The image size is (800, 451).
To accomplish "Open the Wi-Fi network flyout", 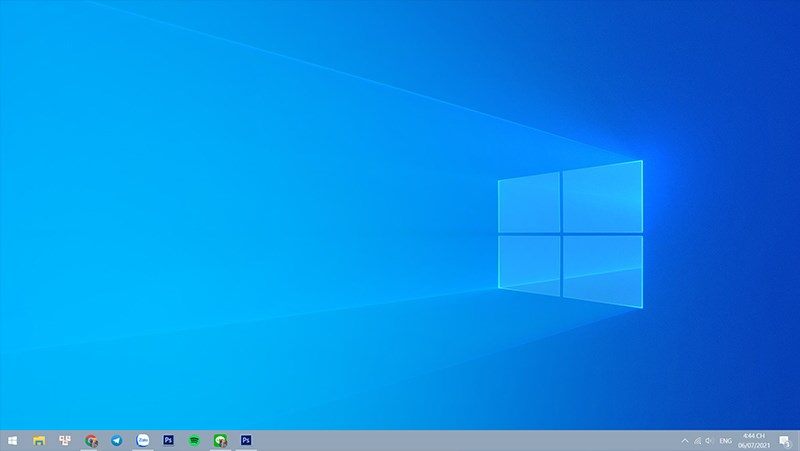I will tap(697, 441).
